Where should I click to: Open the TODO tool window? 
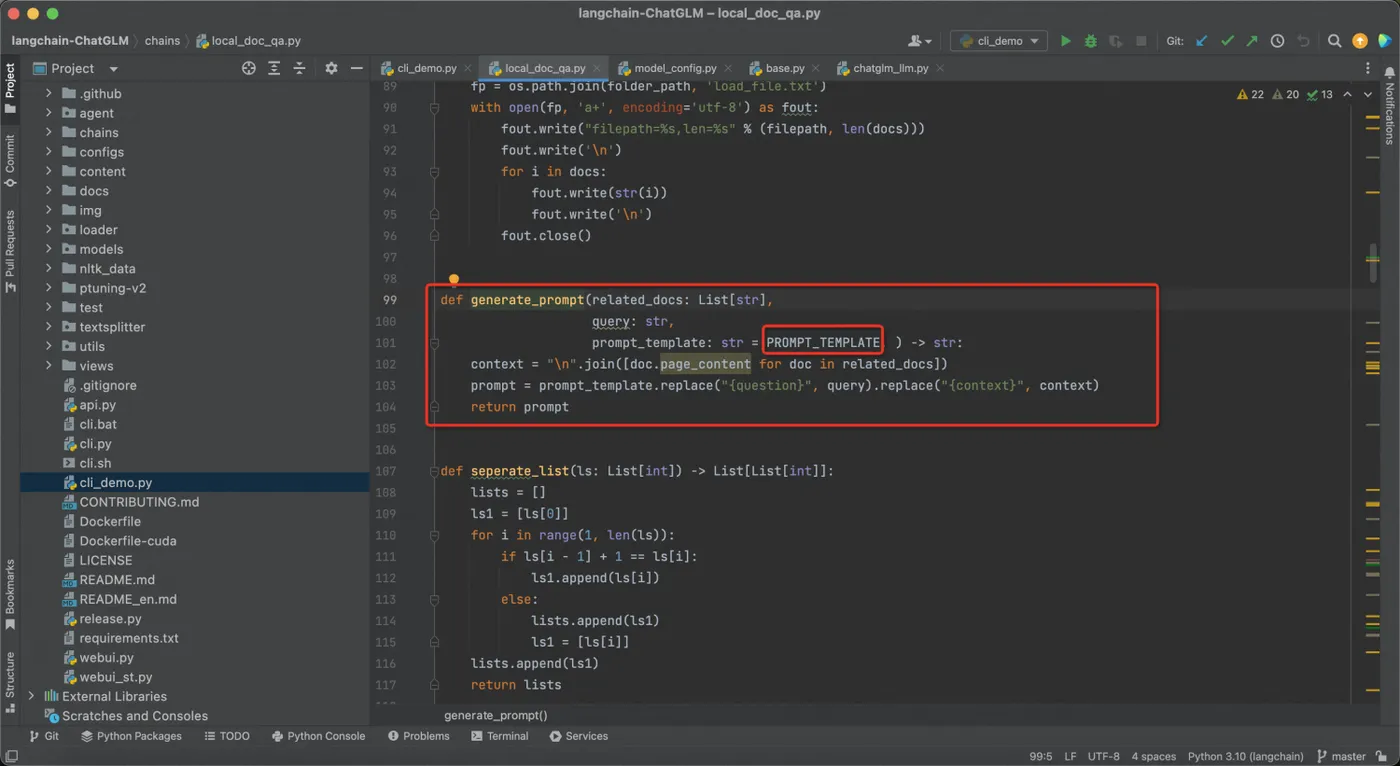pos(227,736)
